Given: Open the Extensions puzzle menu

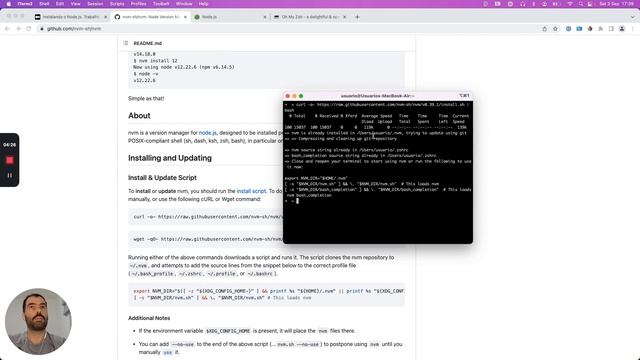Looking at the screenshot, I should tap(600, 29).
